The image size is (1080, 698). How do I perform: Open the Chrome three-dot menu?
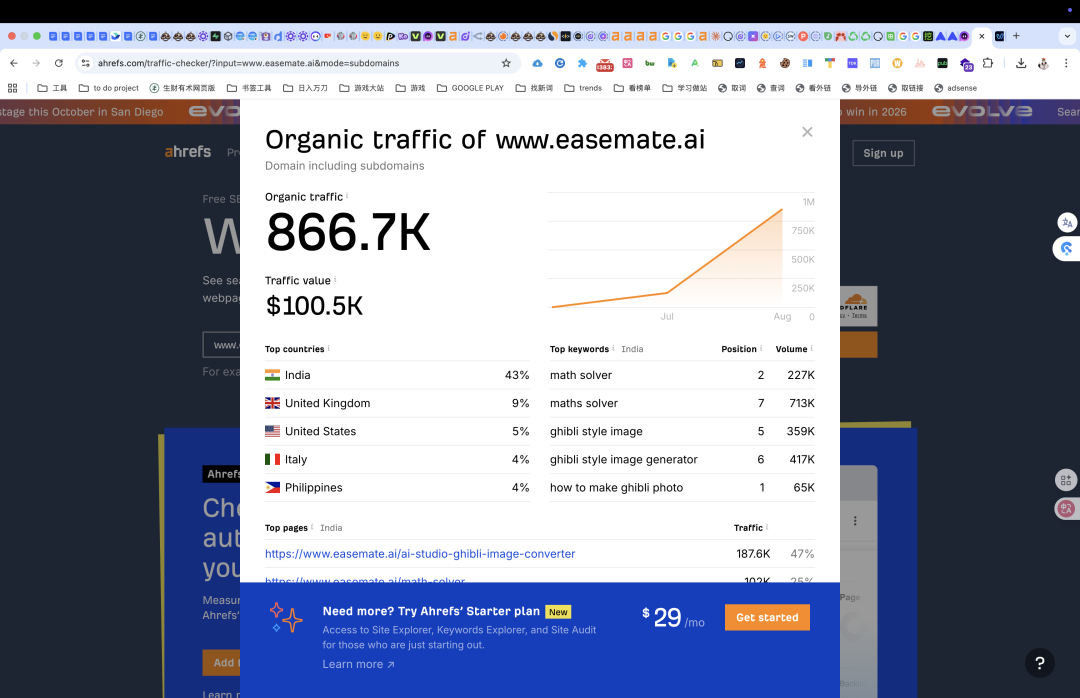point(1066,63)
